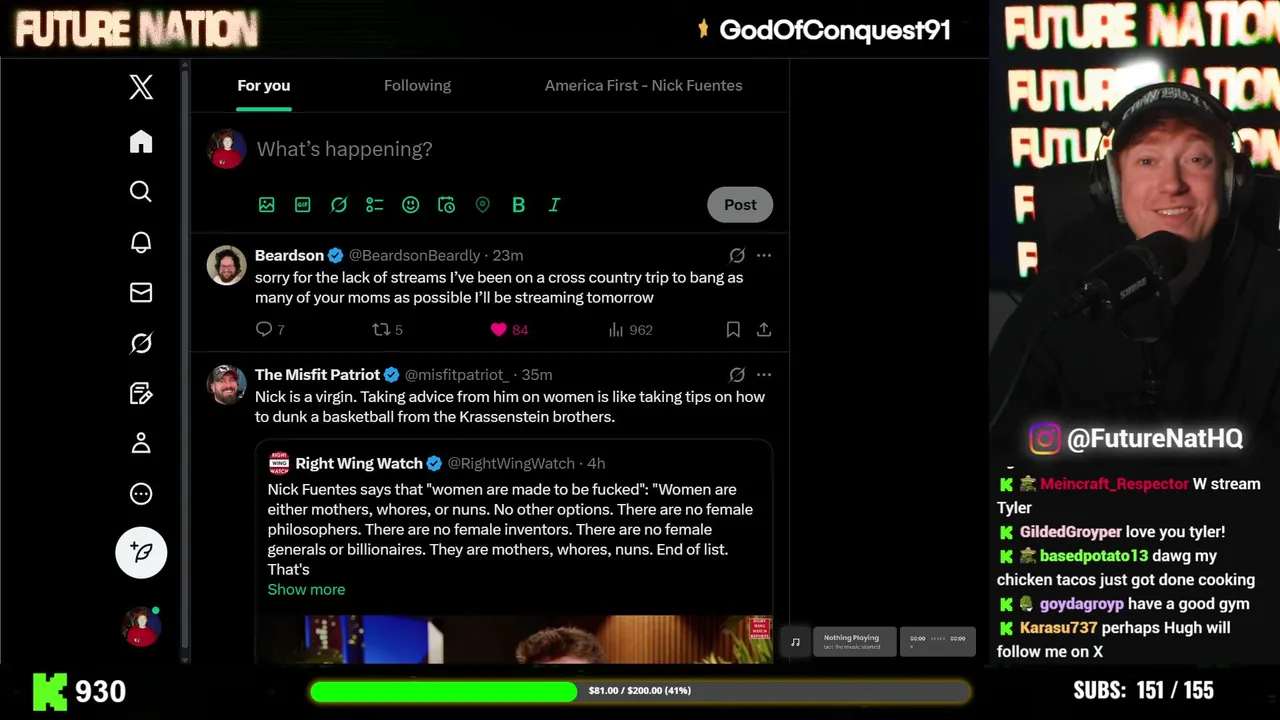Switch to America First - Nick Fuentes tab
1280x720 pixels.
pos(644,85)
